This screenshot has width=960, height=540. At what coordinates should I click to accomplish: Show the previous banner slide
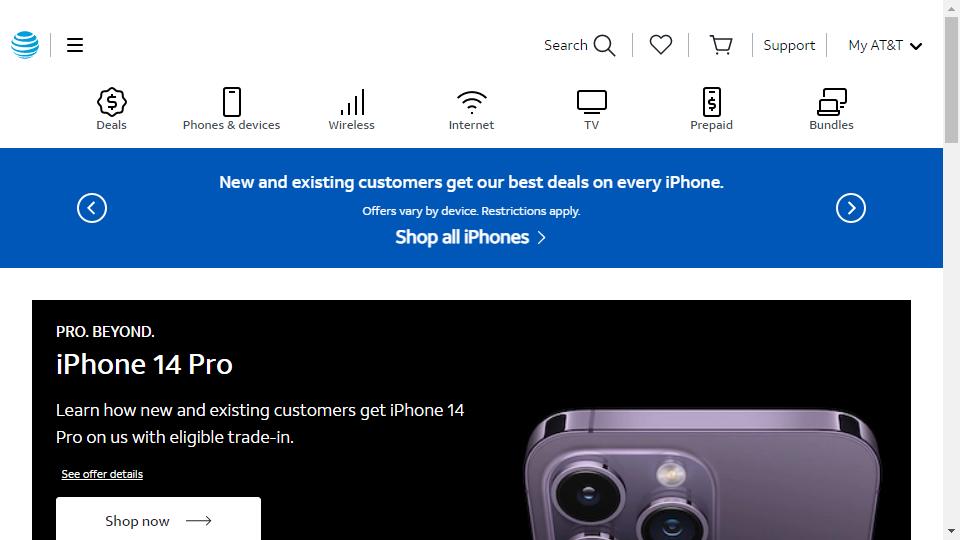[x=92, y=208]
